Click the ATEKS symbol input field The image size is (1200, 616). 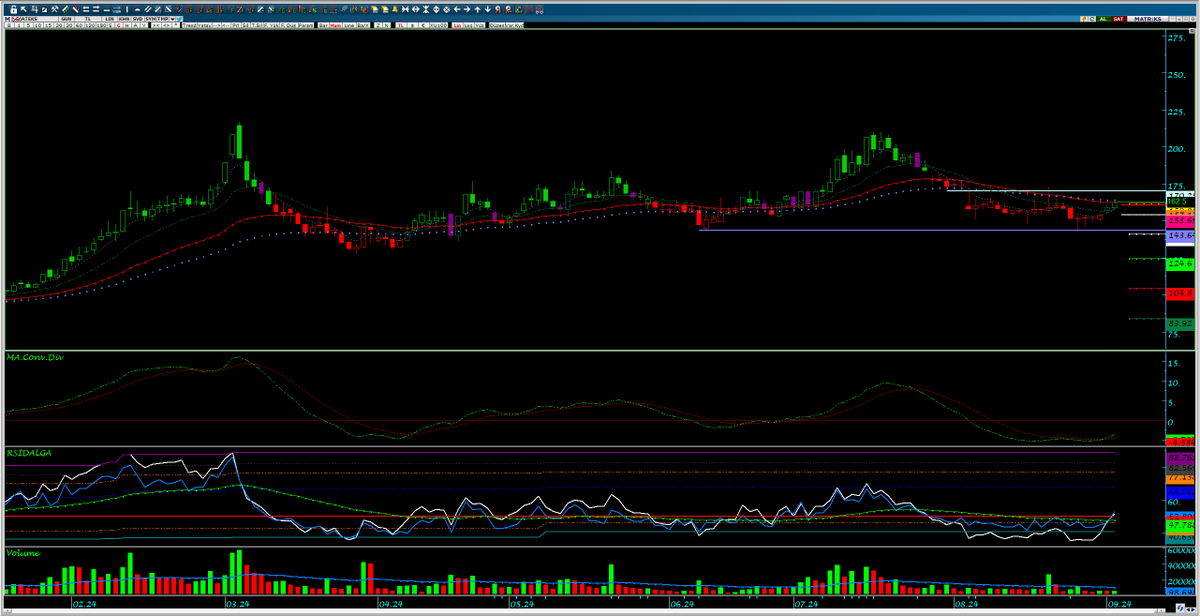[38, 19]
